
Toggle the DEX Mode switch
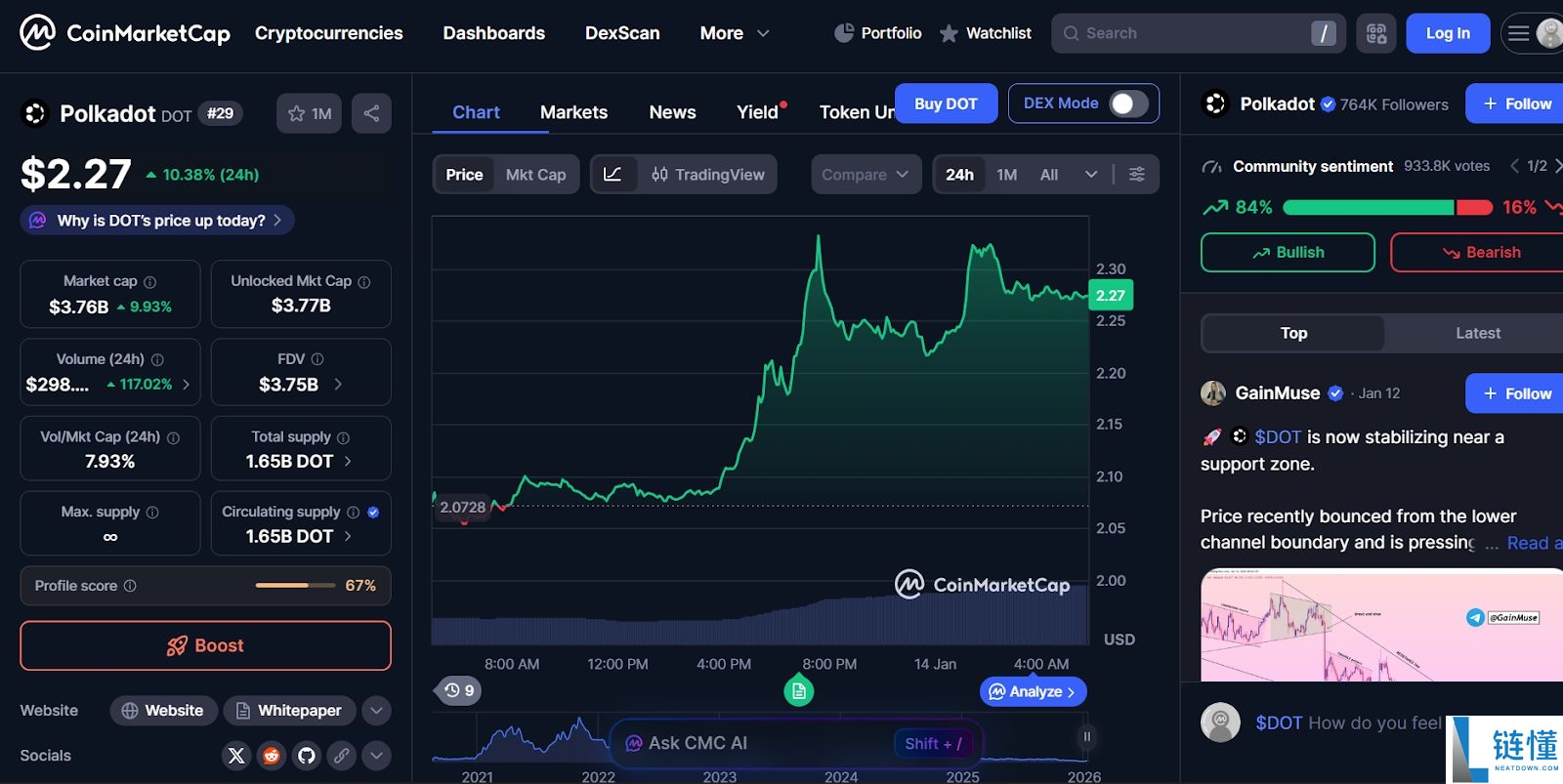pos(1128,103)
